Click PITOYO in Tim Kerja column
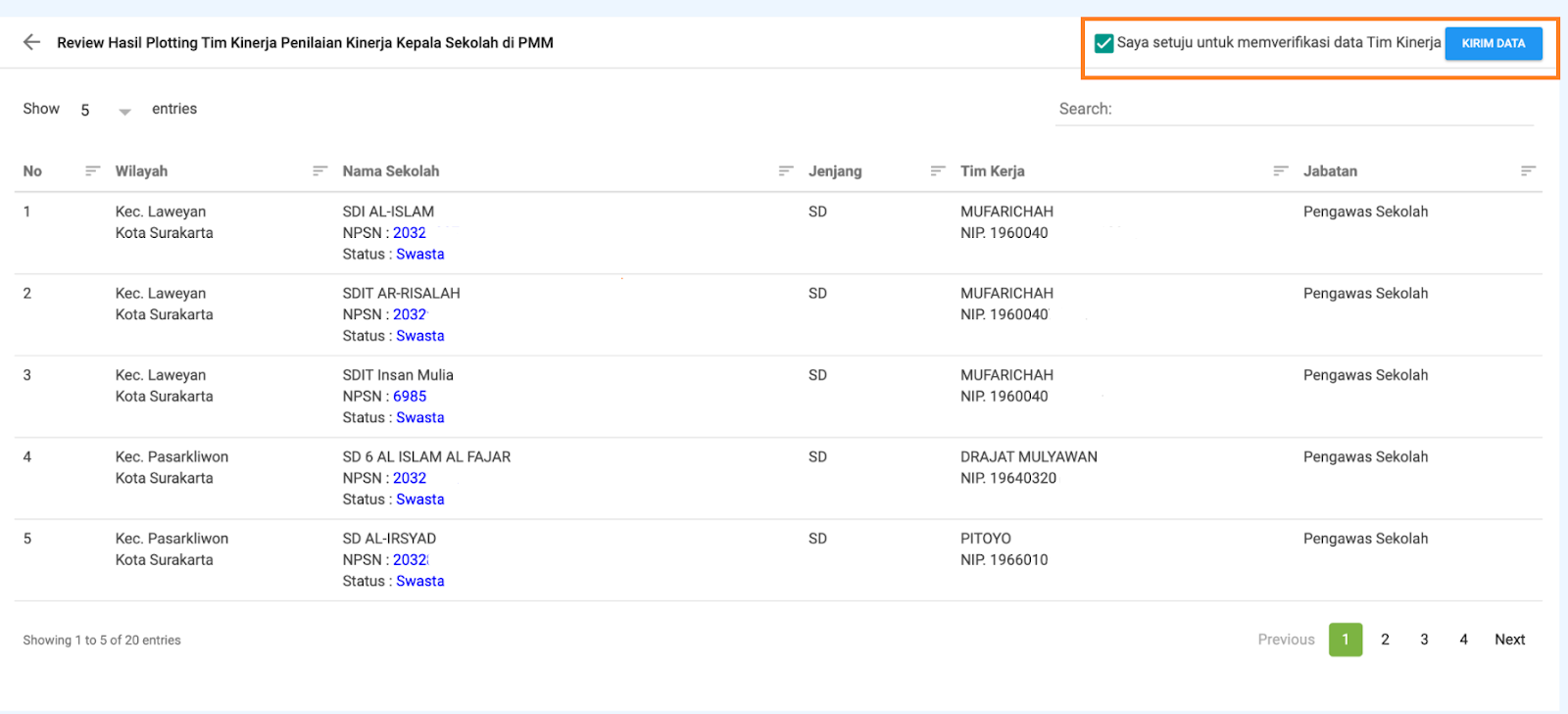This screenshot has height=714, width=1568. click(x=986, y=539)
